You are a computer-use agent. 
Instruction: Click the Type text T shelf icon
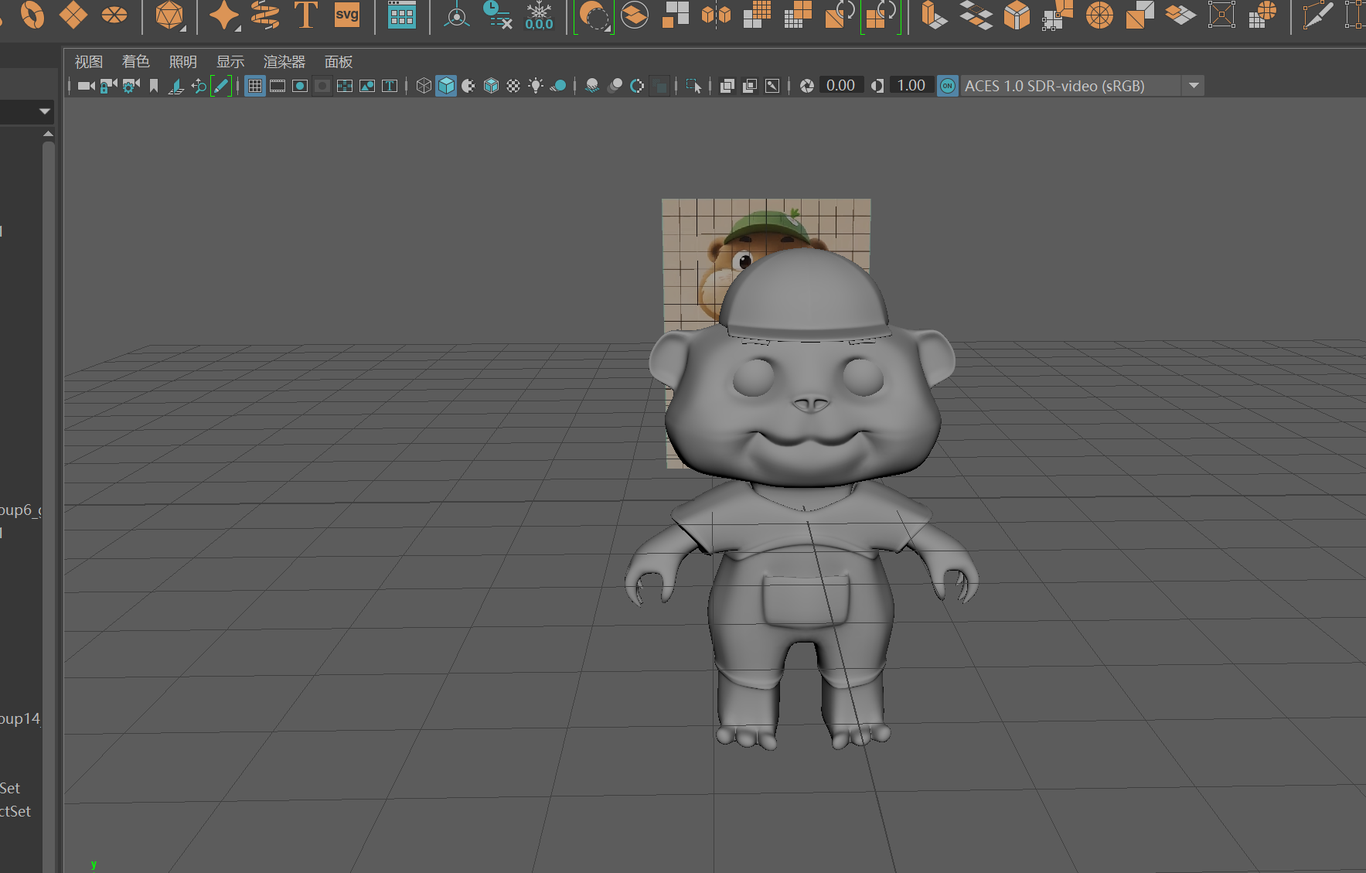point(306,15)
